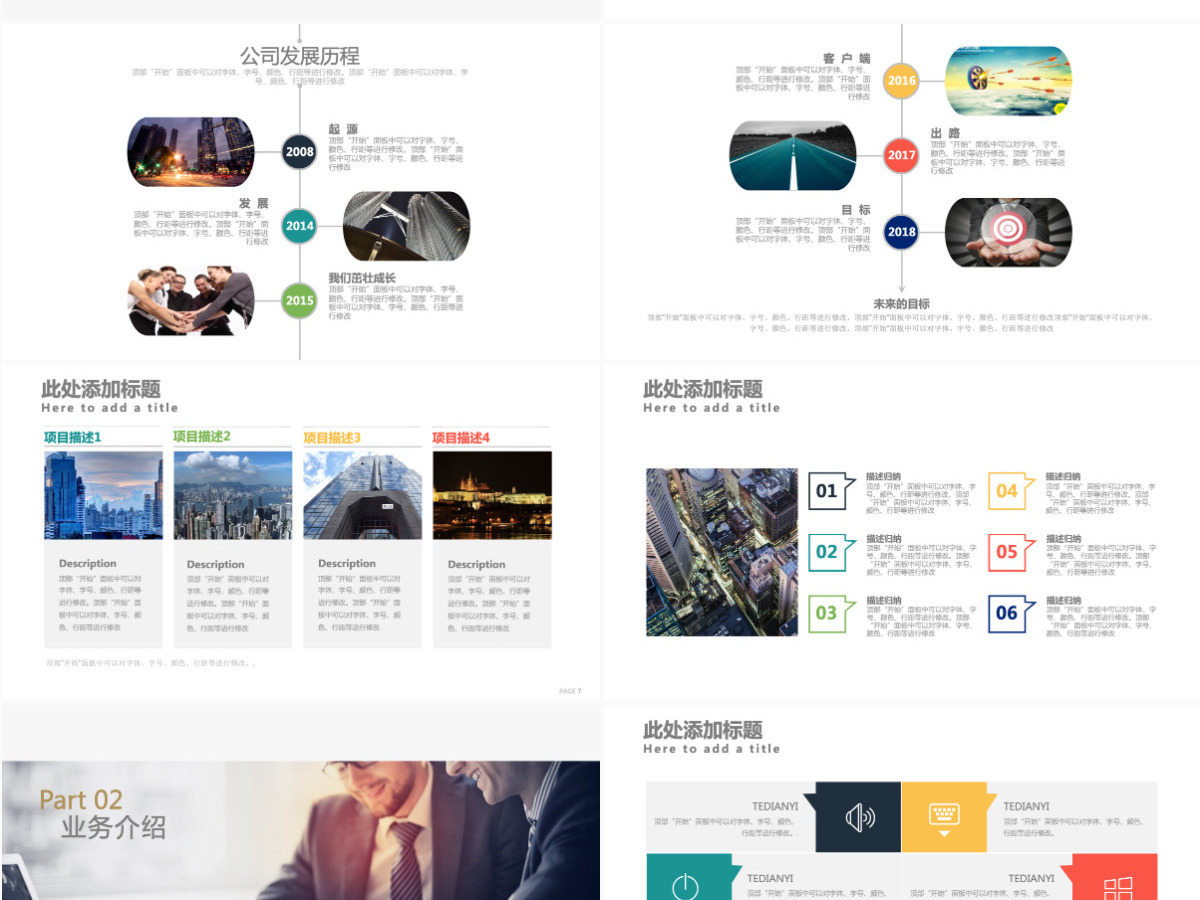This screenshot has height=900, width=1200.
Task: Click the 发展 heading
Action: click(x=254, y=204)
